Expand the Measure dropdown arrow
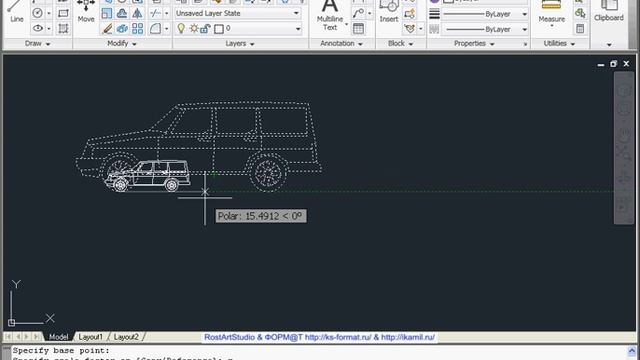 click(x=552, y=27)
